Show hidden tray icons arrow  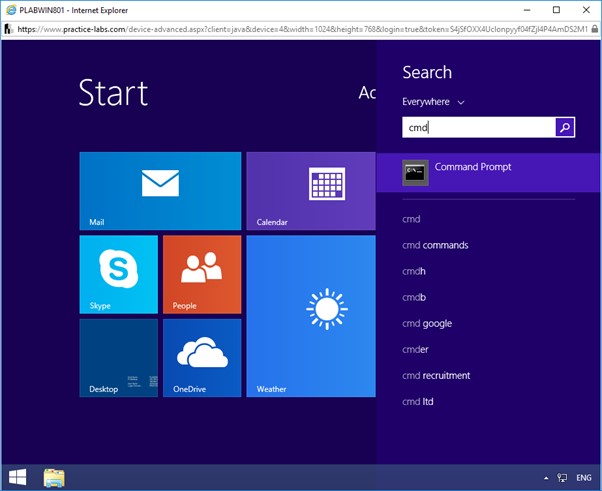click(546, 478)
